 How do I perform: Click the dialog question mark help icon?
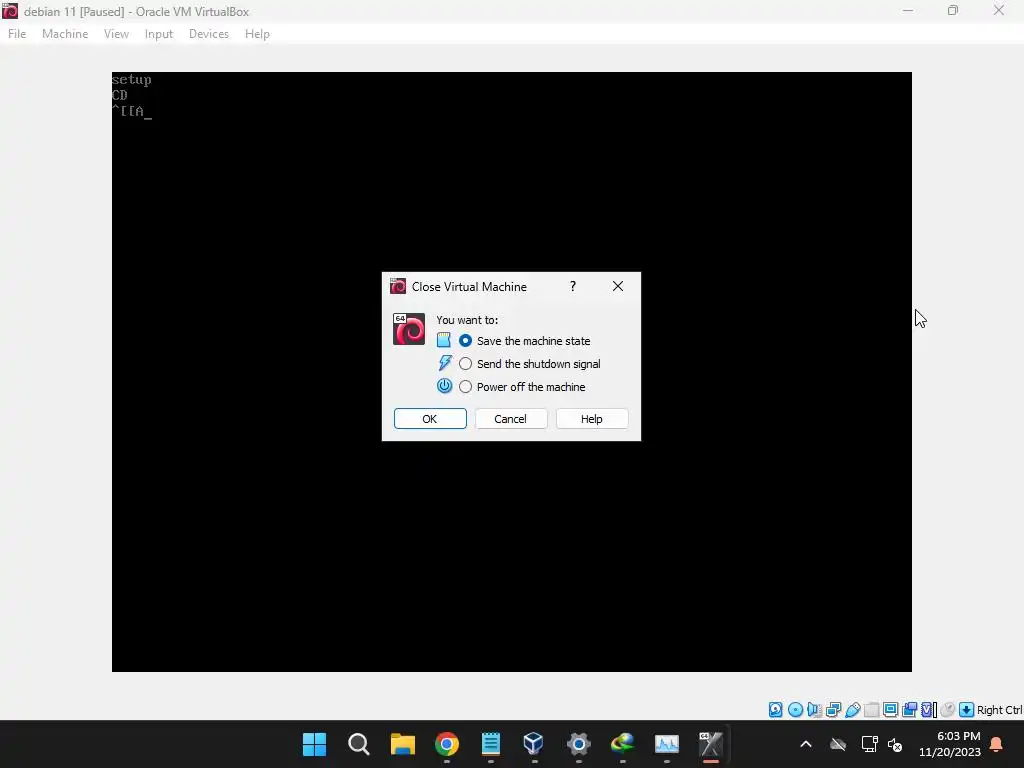click(573, 286)
